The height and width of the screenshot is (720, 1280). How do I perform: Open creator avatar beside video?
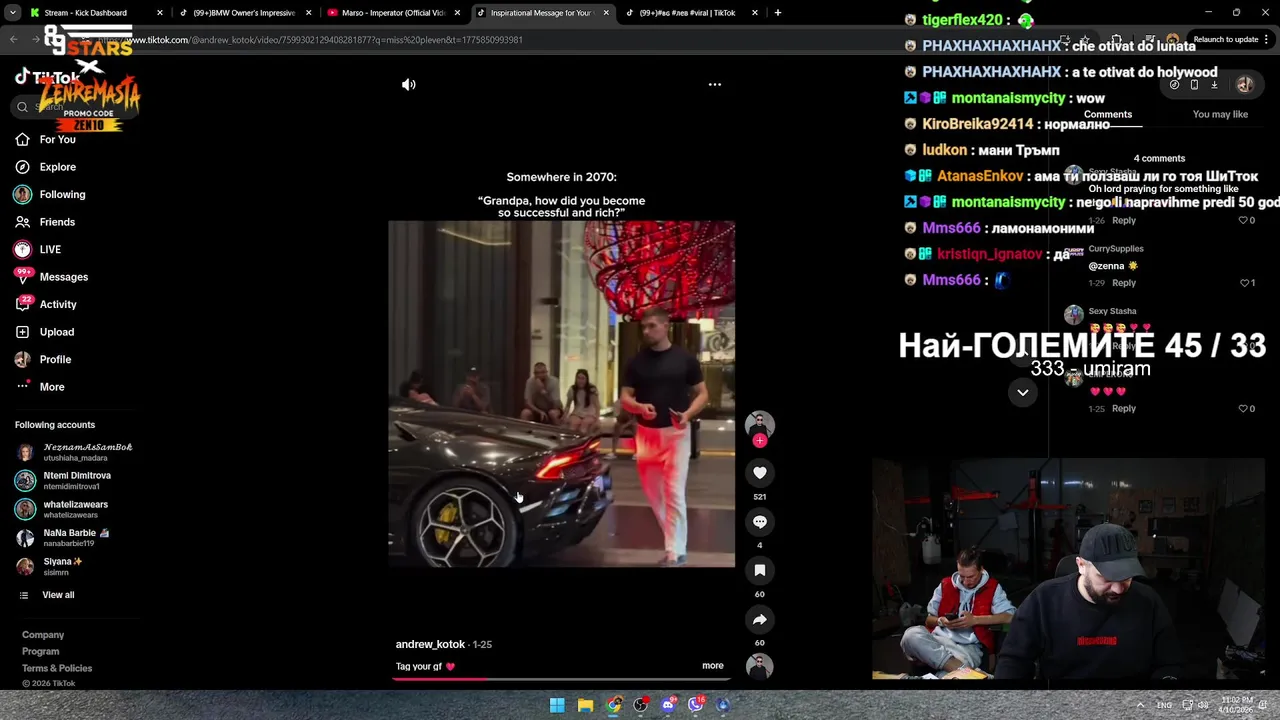760,424
